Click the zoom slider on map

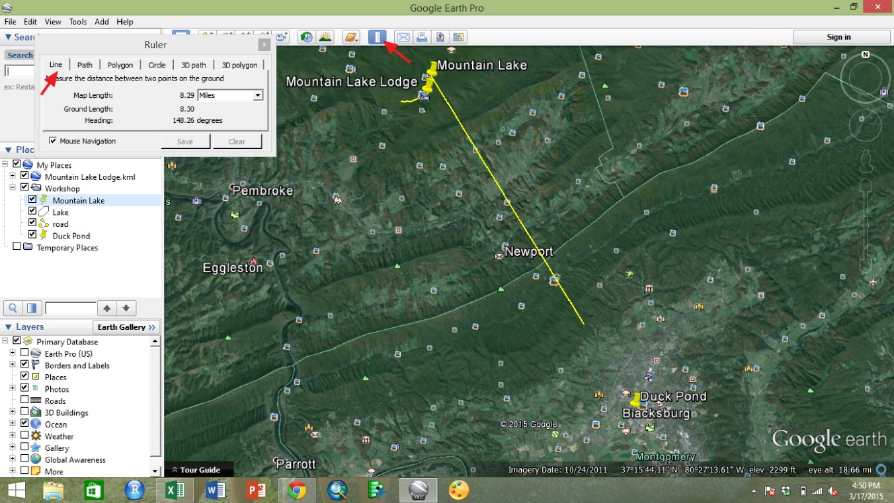click(865, 228)
